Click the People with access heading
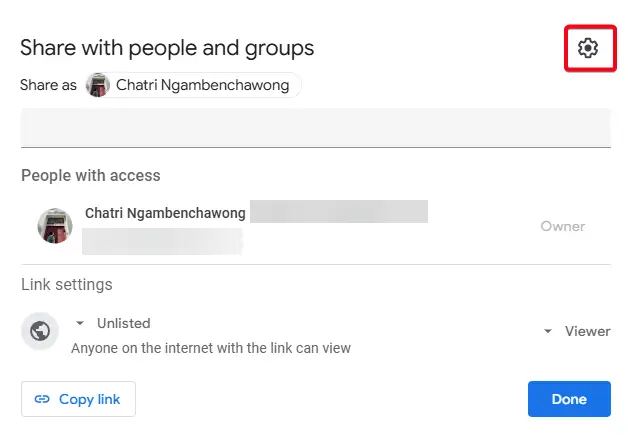The image size is (628, 439). (91, 175)
